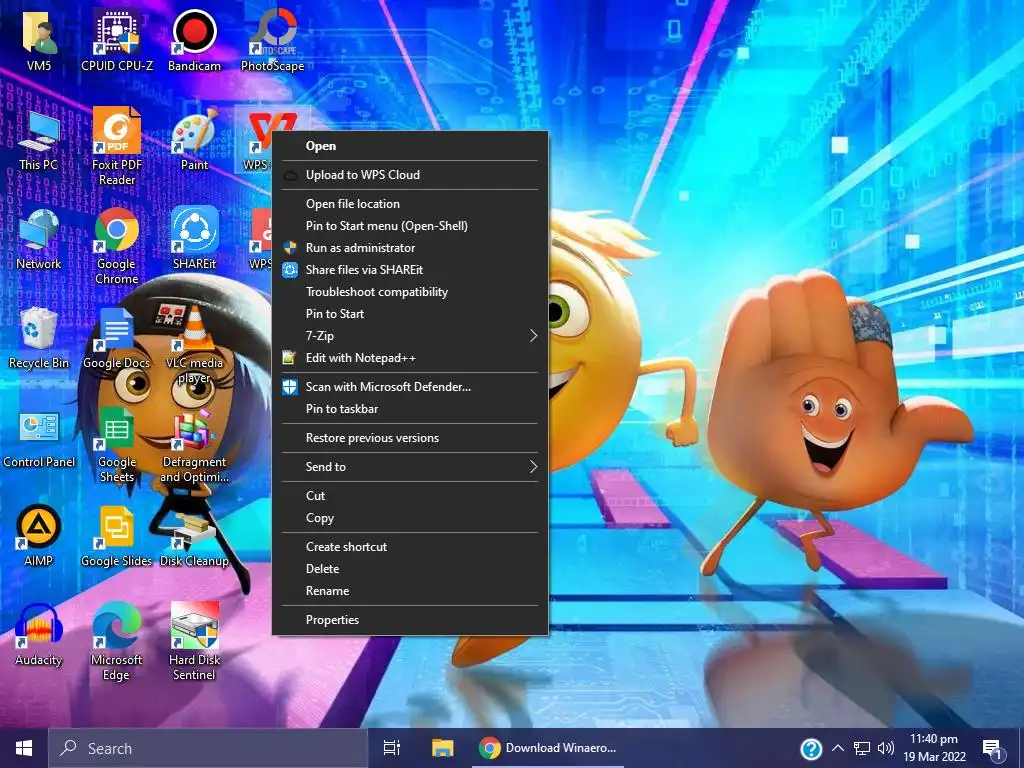Open the Windows Start button
The height and width of the screenshot is (768, 1024).
click(24, 748)
